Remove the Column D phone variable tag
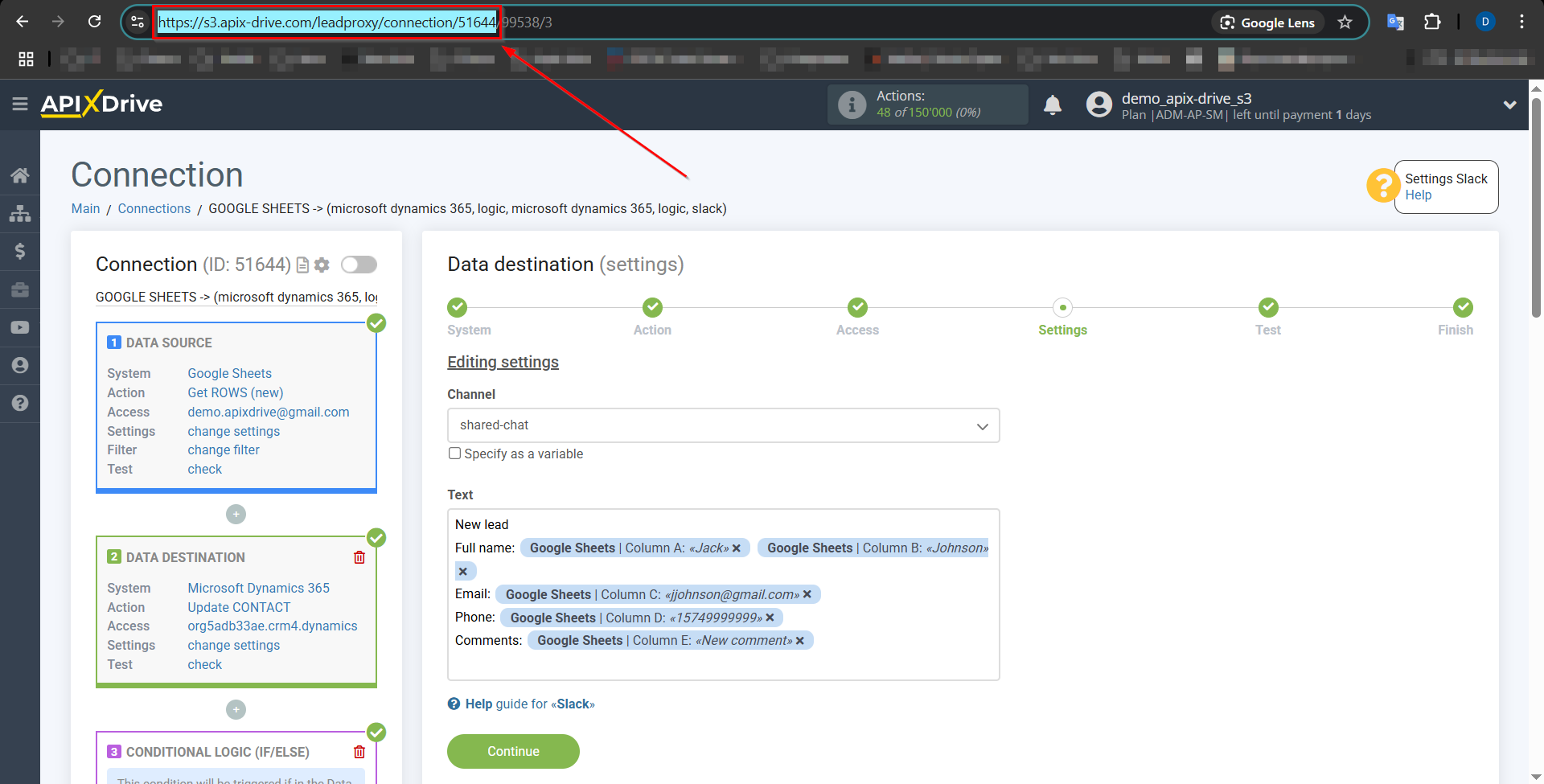Screen dimensions: 1544x784 pos(770,618)
